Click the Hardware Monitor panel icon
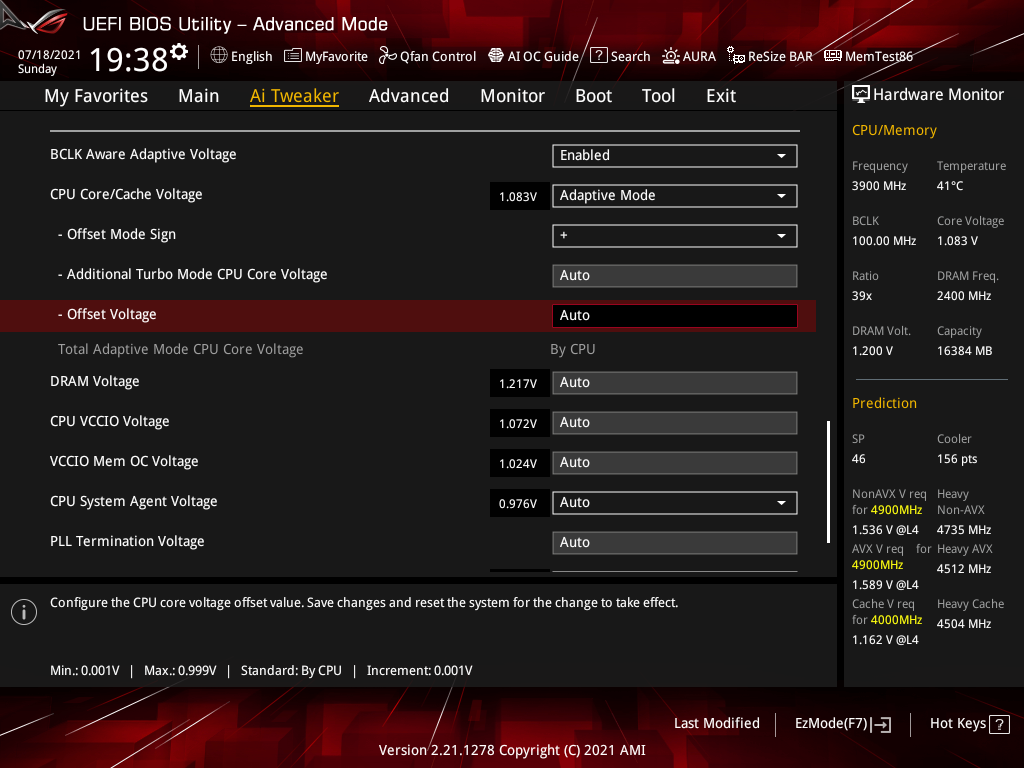 862,93
